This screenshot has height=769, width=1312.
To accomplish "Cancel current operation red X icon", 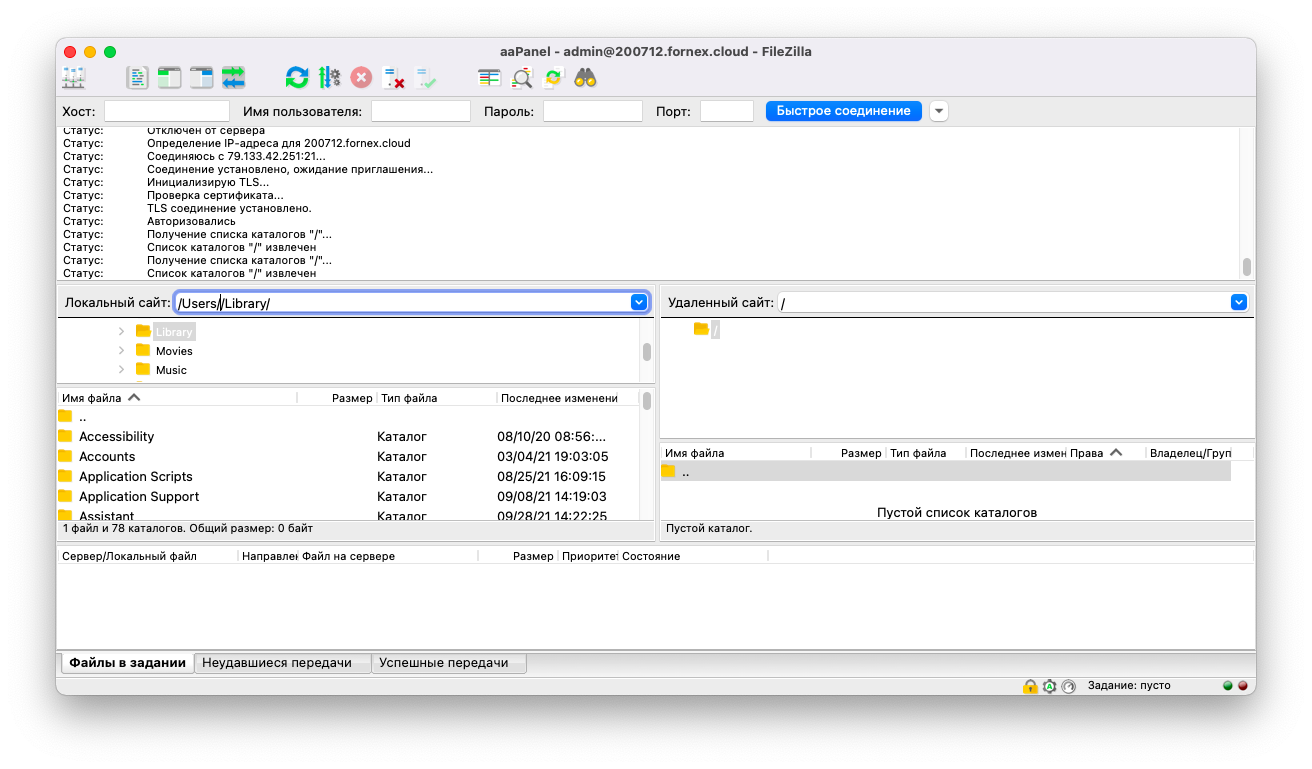I will (x=361, y=77).
